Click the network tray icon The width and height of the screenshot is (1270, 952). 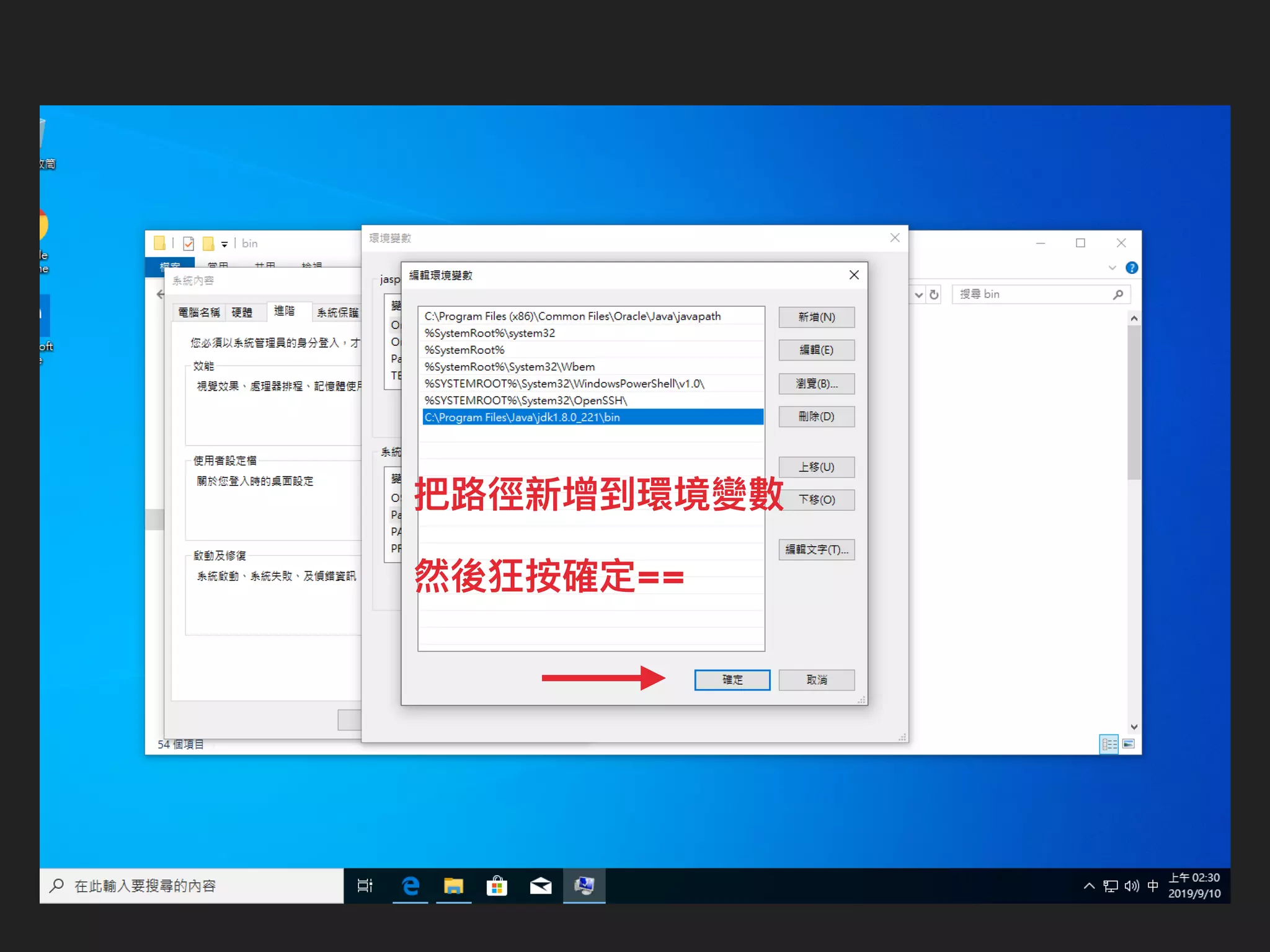pos(1111,886)
